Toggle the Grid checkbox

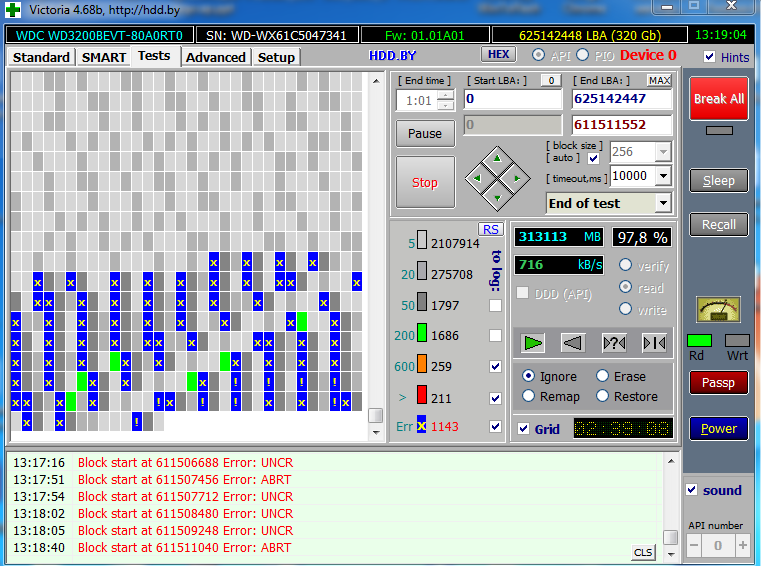523,429
